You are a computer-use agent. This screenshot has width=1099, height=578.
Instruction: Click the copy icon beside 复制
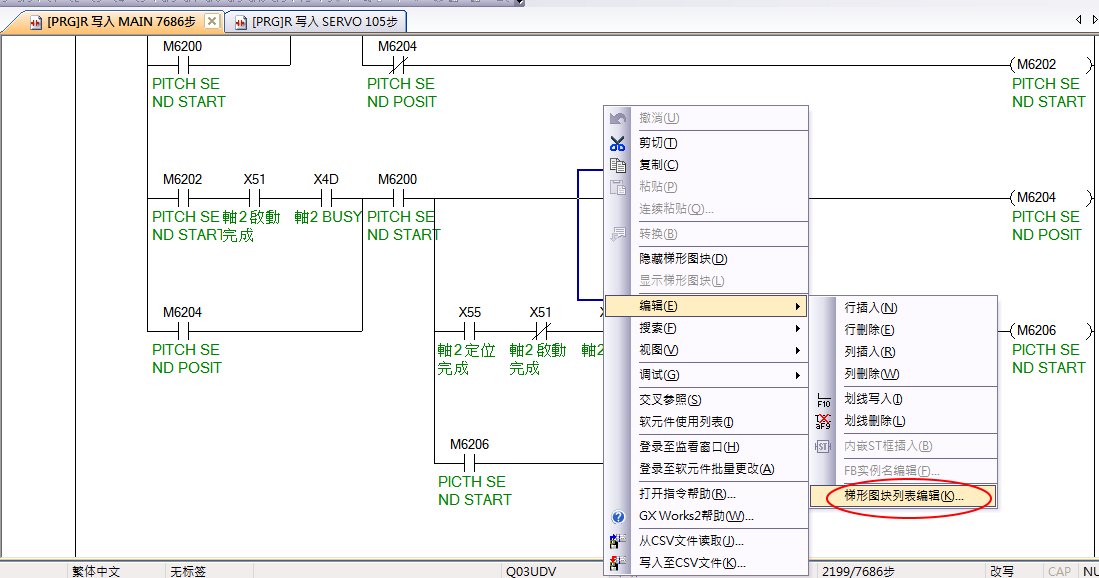point(618,165)
